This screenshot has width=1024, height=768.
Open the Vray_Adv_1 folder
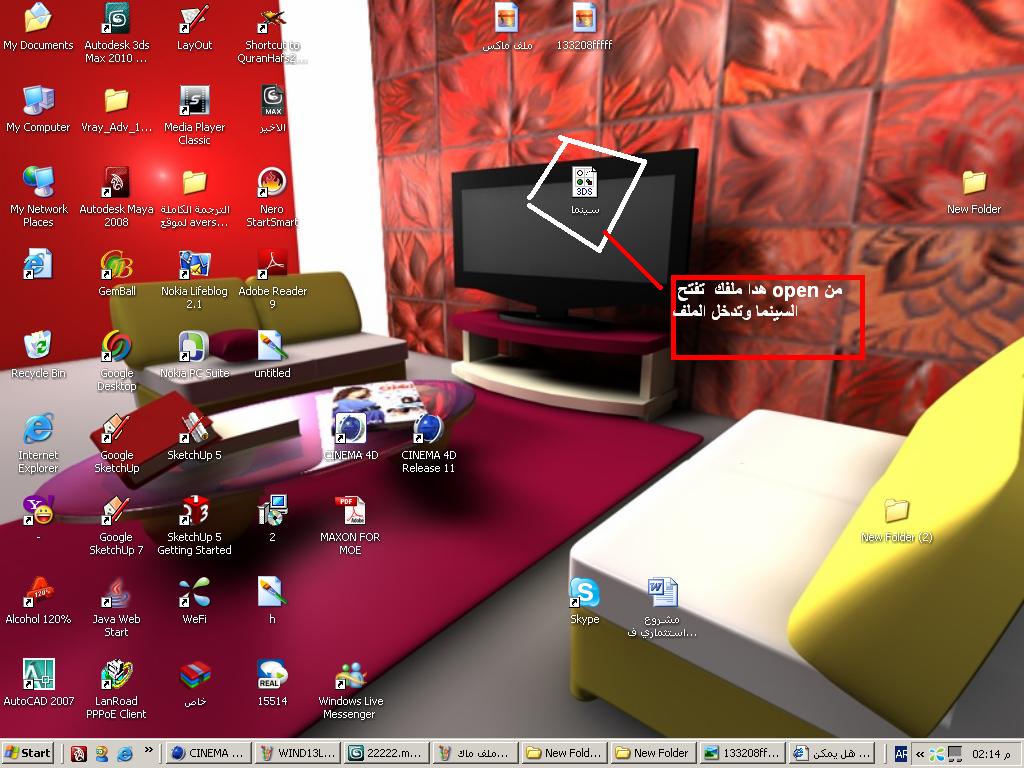point(116,109)
